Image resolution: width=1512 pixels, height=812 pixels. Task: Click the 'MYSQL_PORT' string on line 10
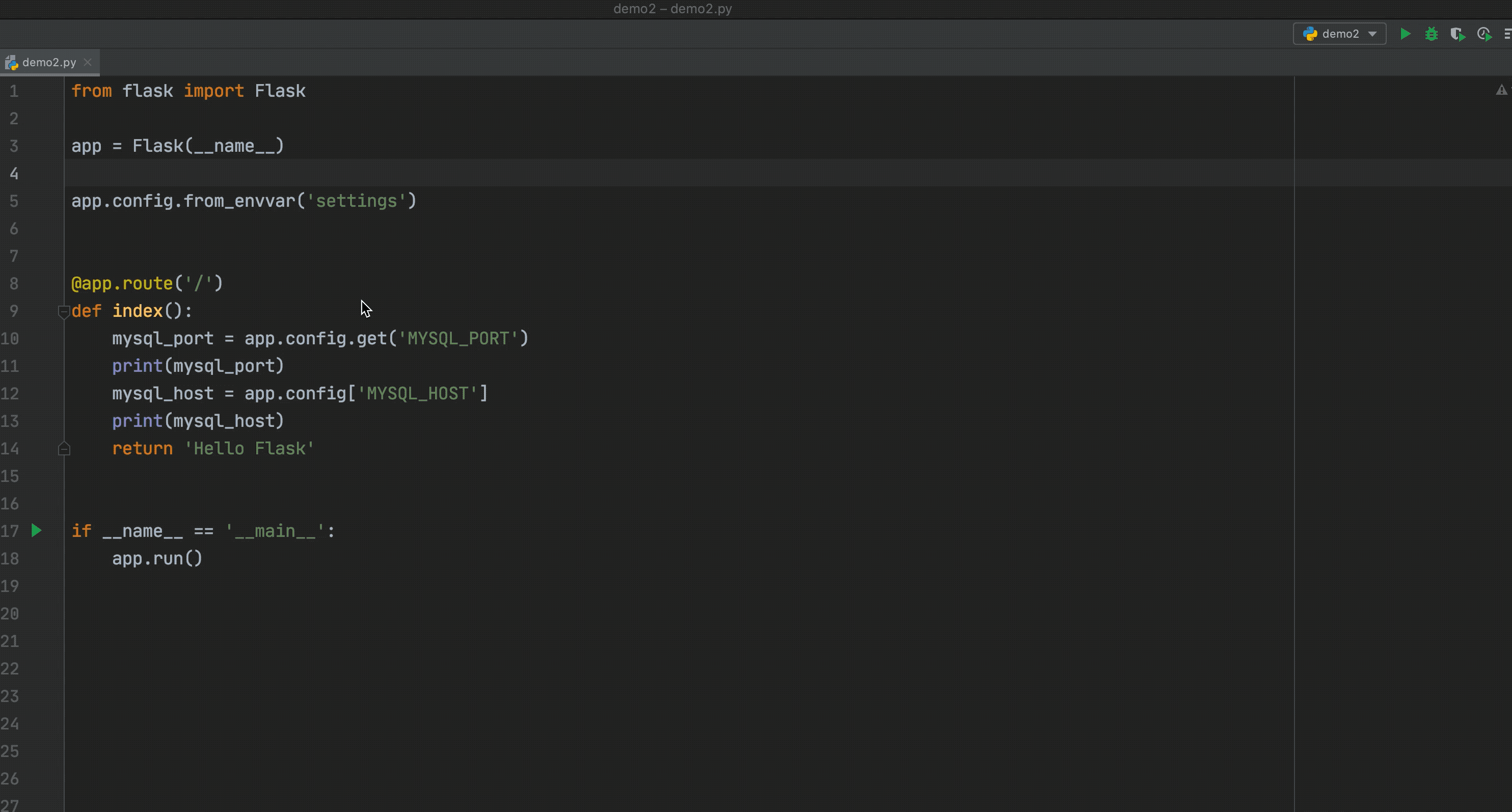458,339
